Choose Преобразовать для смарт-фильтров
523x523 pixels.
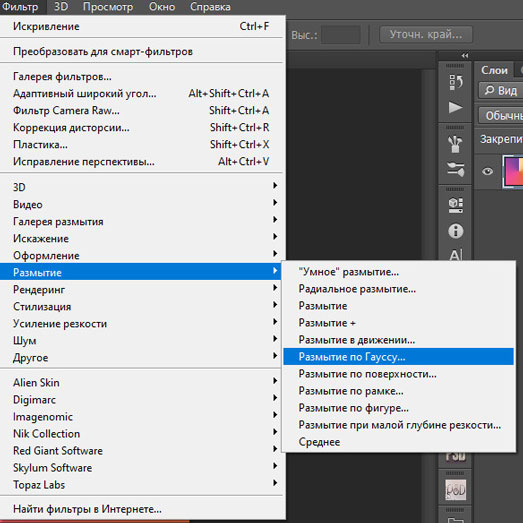pos(141,51)
